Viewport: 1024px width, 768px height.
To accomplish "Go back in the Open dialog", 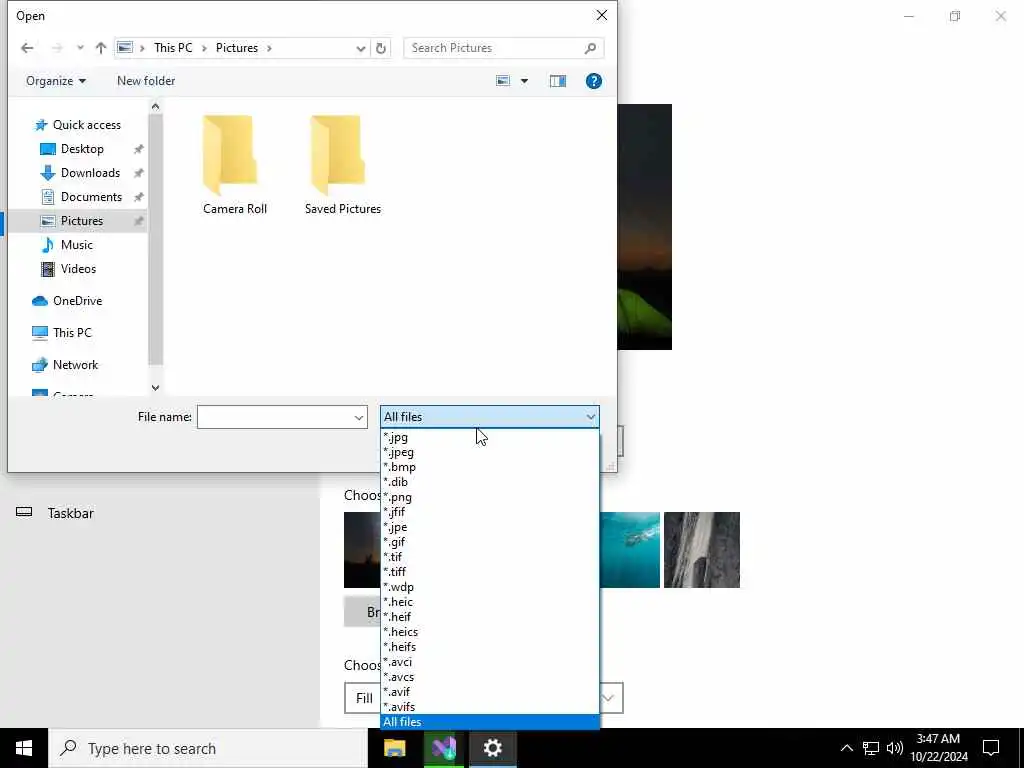I will click(27, 48).
